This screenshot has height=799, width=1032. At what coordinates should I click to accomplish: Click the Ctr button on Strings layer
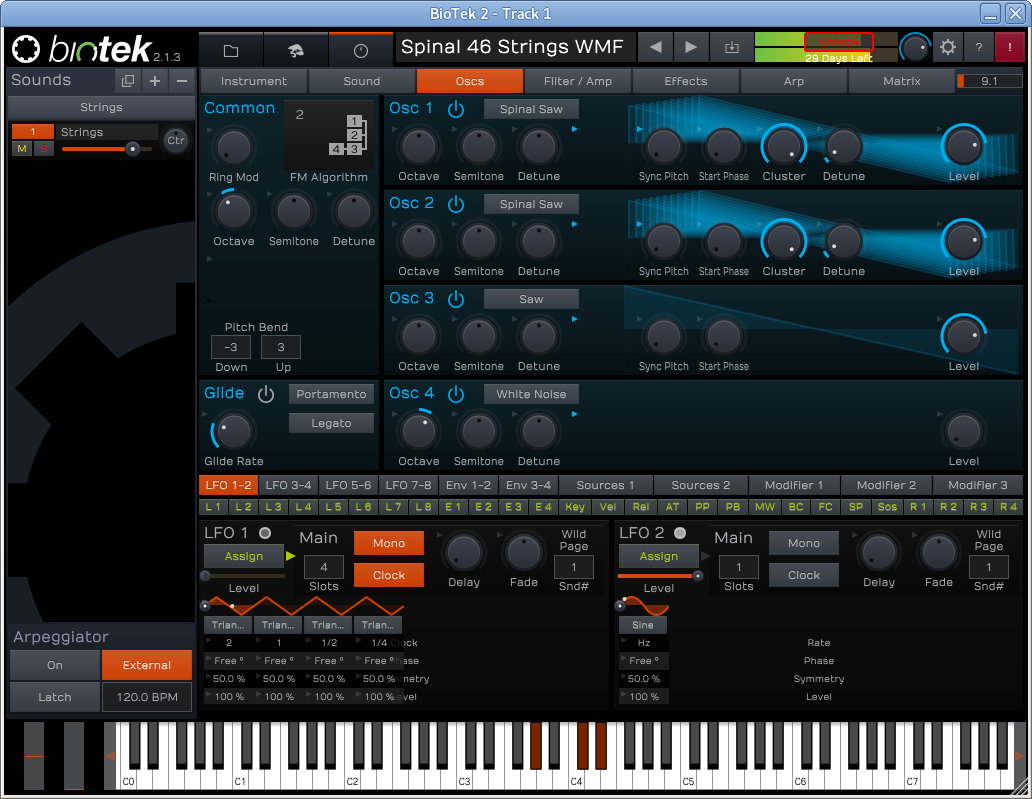pyautogui.click(x=176, y=140)
